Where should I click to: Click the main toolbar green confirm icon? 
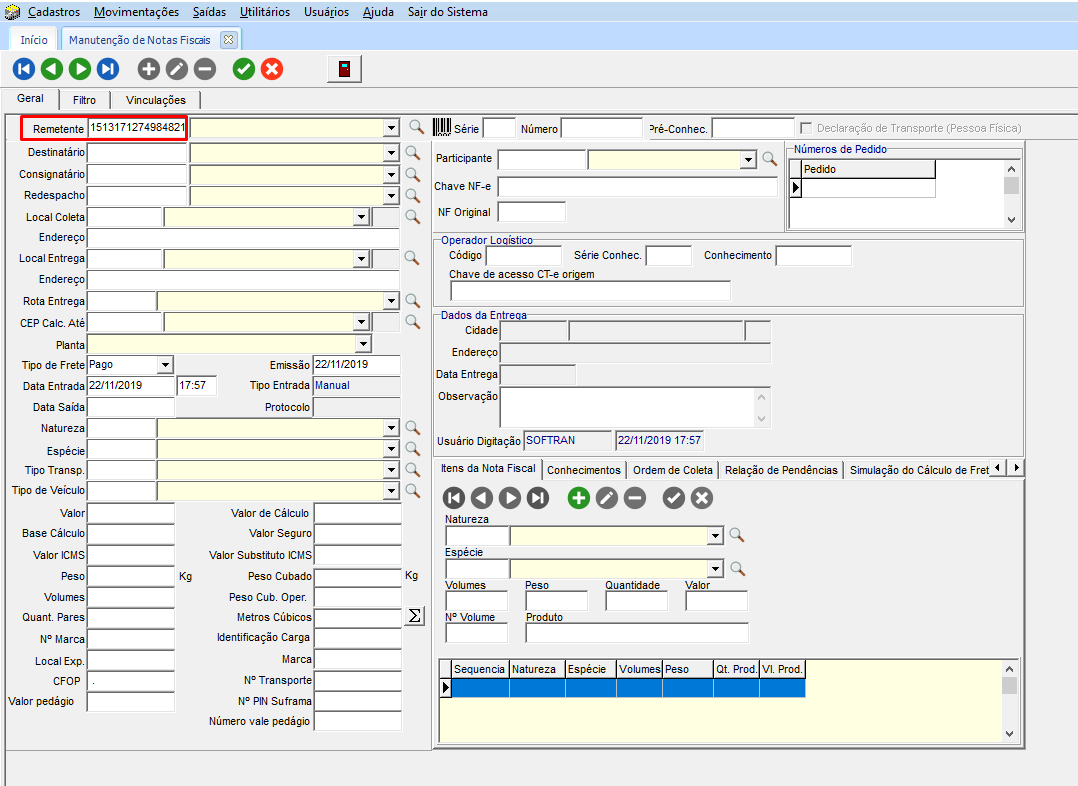[244, 69]
